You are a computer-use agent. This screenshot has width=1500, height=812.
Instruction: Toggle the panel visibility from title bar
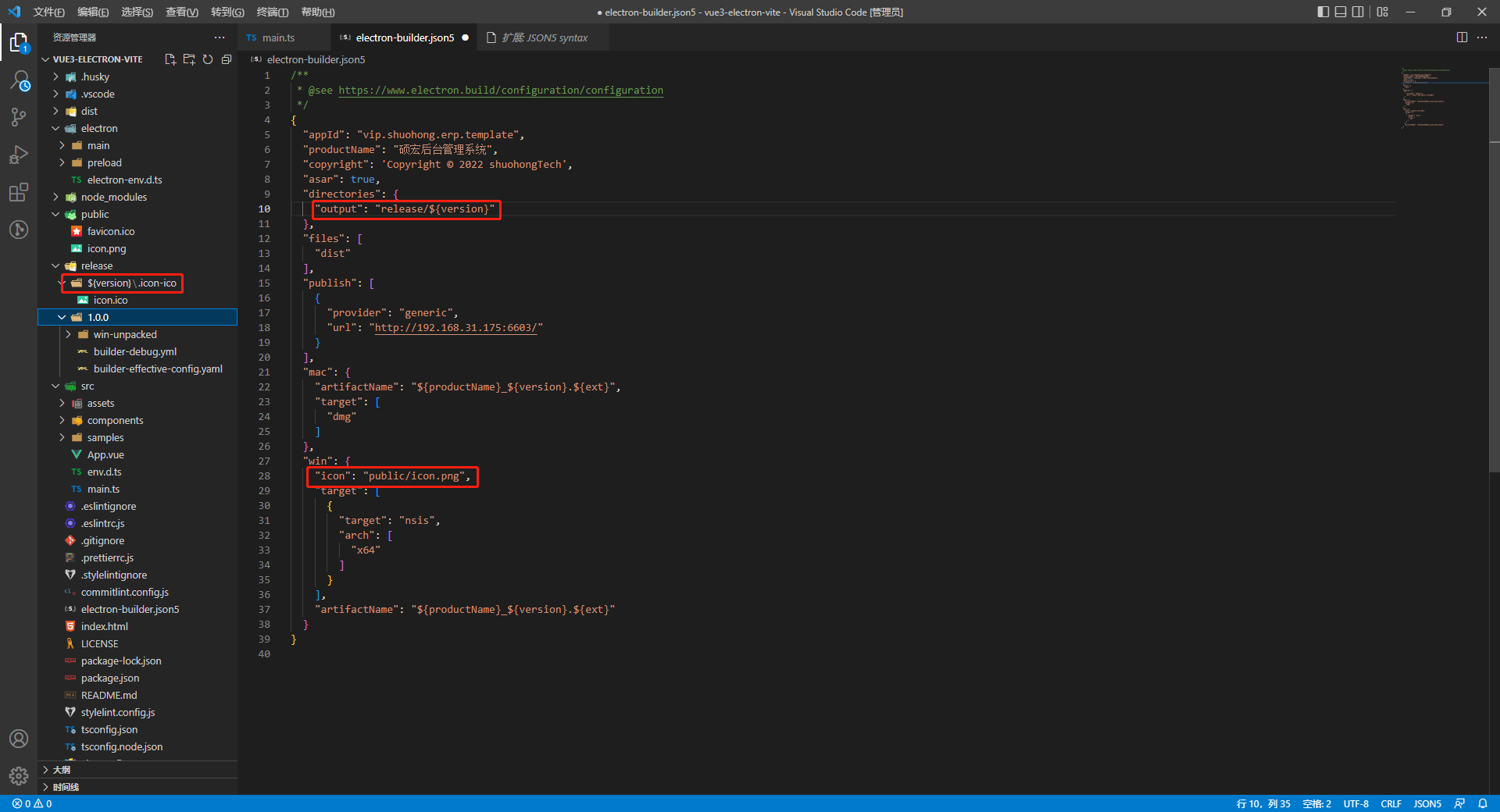click(1340, 12)
